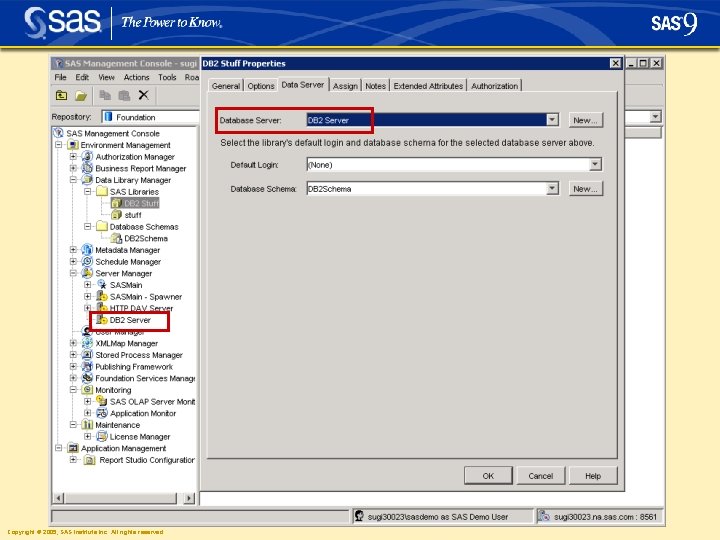Screen dimensions: 720x540
Task: Expand the Authorization Manager node
Action: tap(73, 157)
